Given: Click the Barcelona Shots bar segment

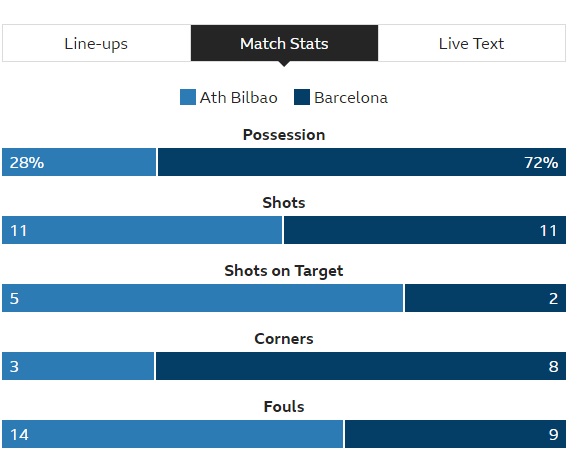Looking at the screenshot, I should [425, 230].
